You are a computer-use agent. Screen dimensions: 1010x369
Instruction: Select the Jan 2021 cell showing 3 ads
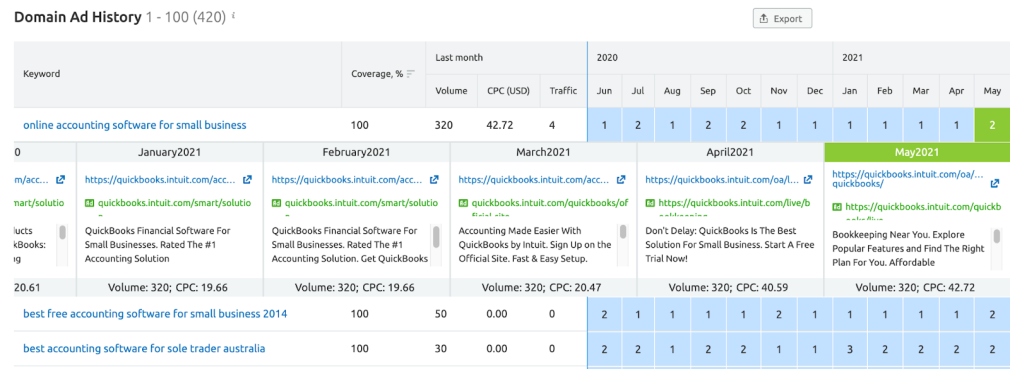pyautogui.click(x=850, y=348)
